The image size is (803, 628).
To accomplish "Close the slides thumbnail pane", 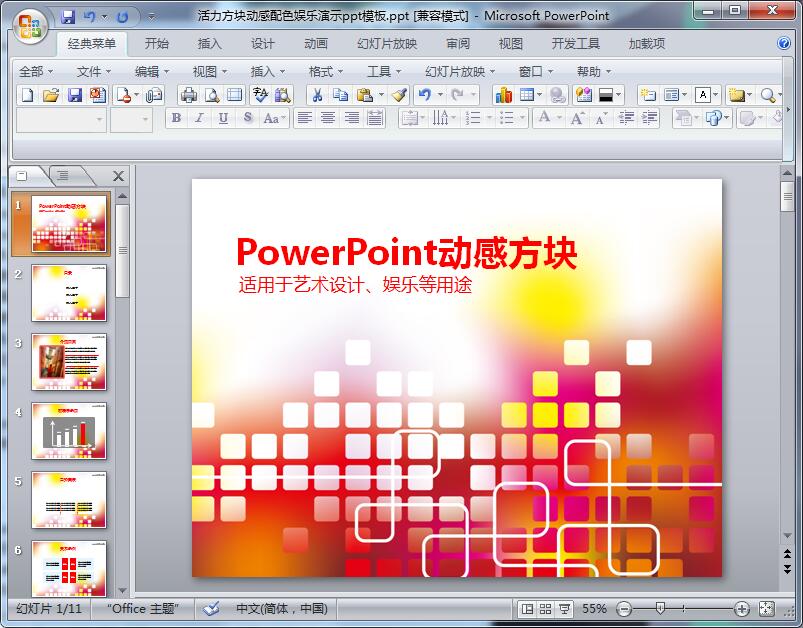I will tap(118, 176).
